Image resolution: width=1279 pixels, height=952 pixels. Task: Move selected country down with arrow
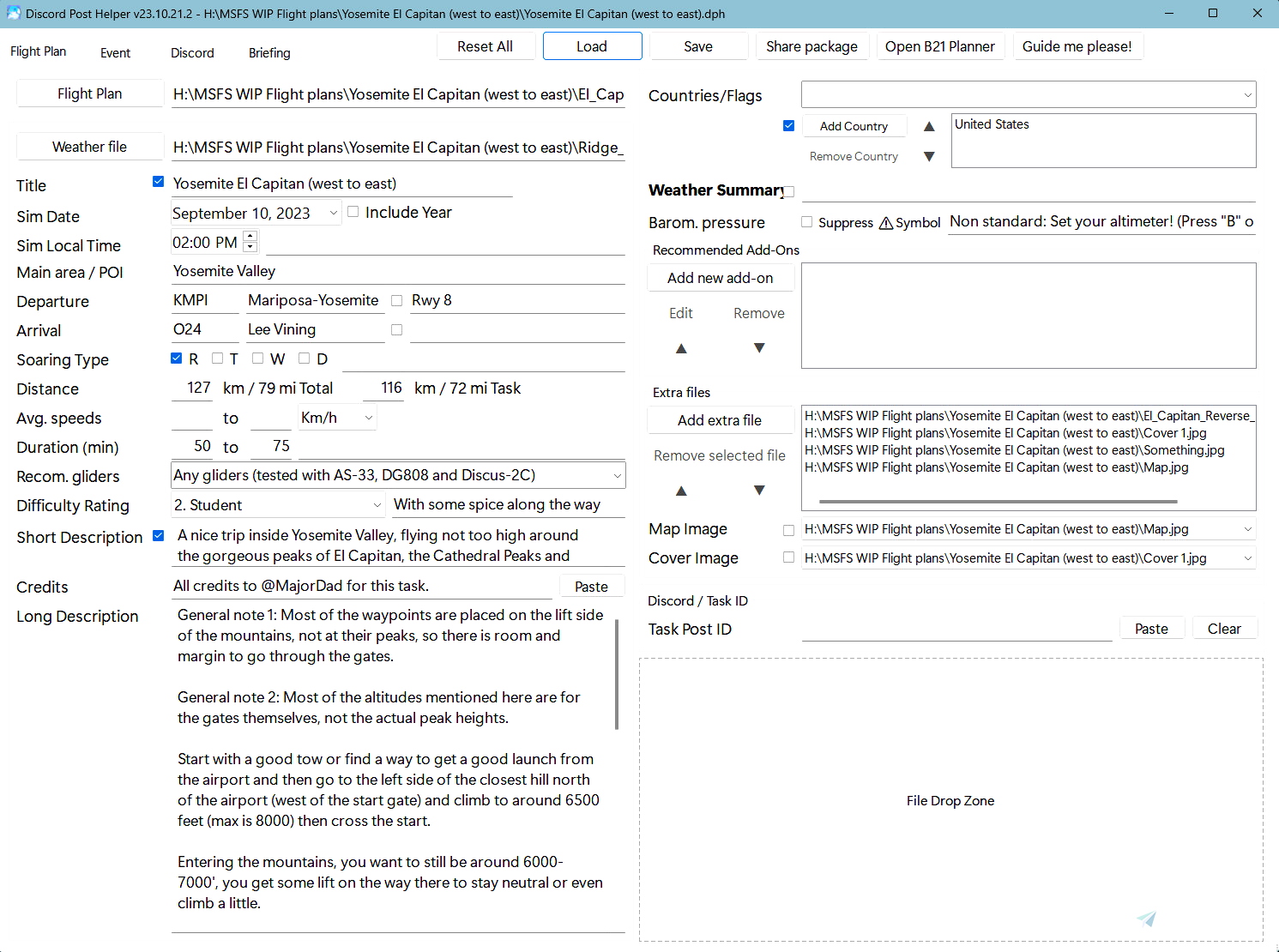click(929, 157)
